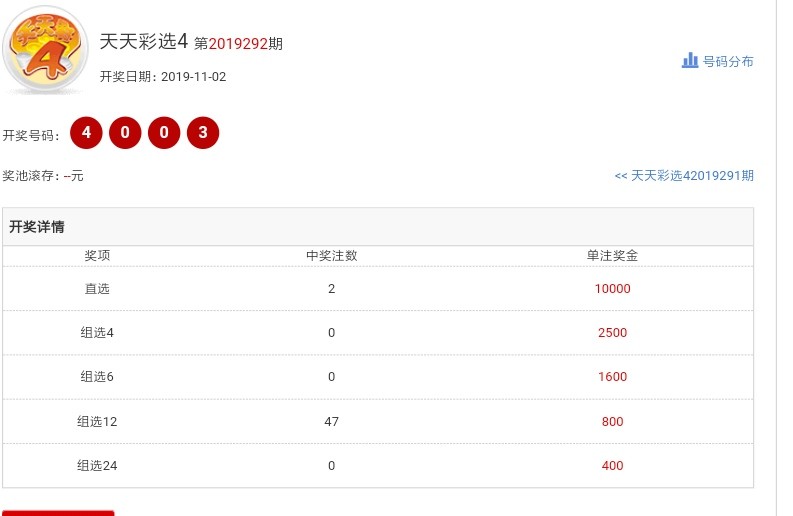793x516 pixels.
Task: Select the 组选12 prize row label
Action: point(97,422)
